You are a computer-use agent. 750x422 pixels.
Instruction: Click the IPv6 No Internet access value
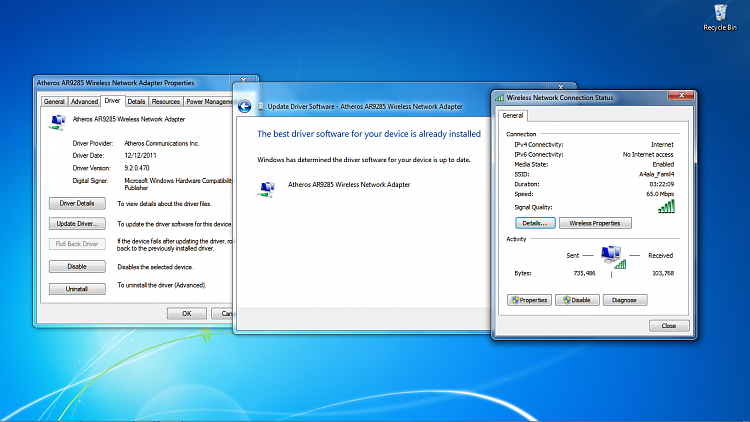pyautogui.click(x=648, y=155)
